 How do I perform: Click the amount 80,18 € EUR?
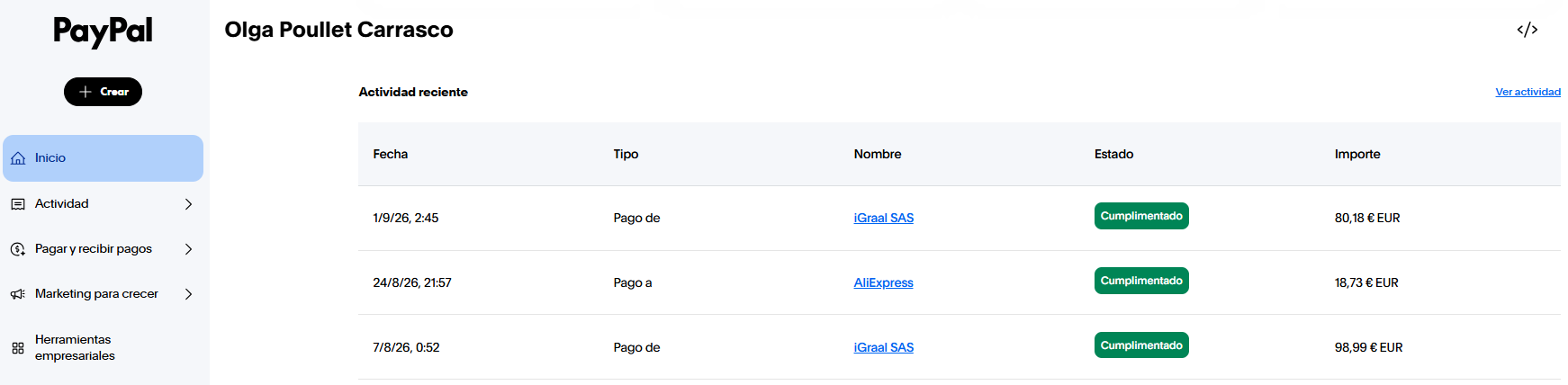[x=1367, y=218]
